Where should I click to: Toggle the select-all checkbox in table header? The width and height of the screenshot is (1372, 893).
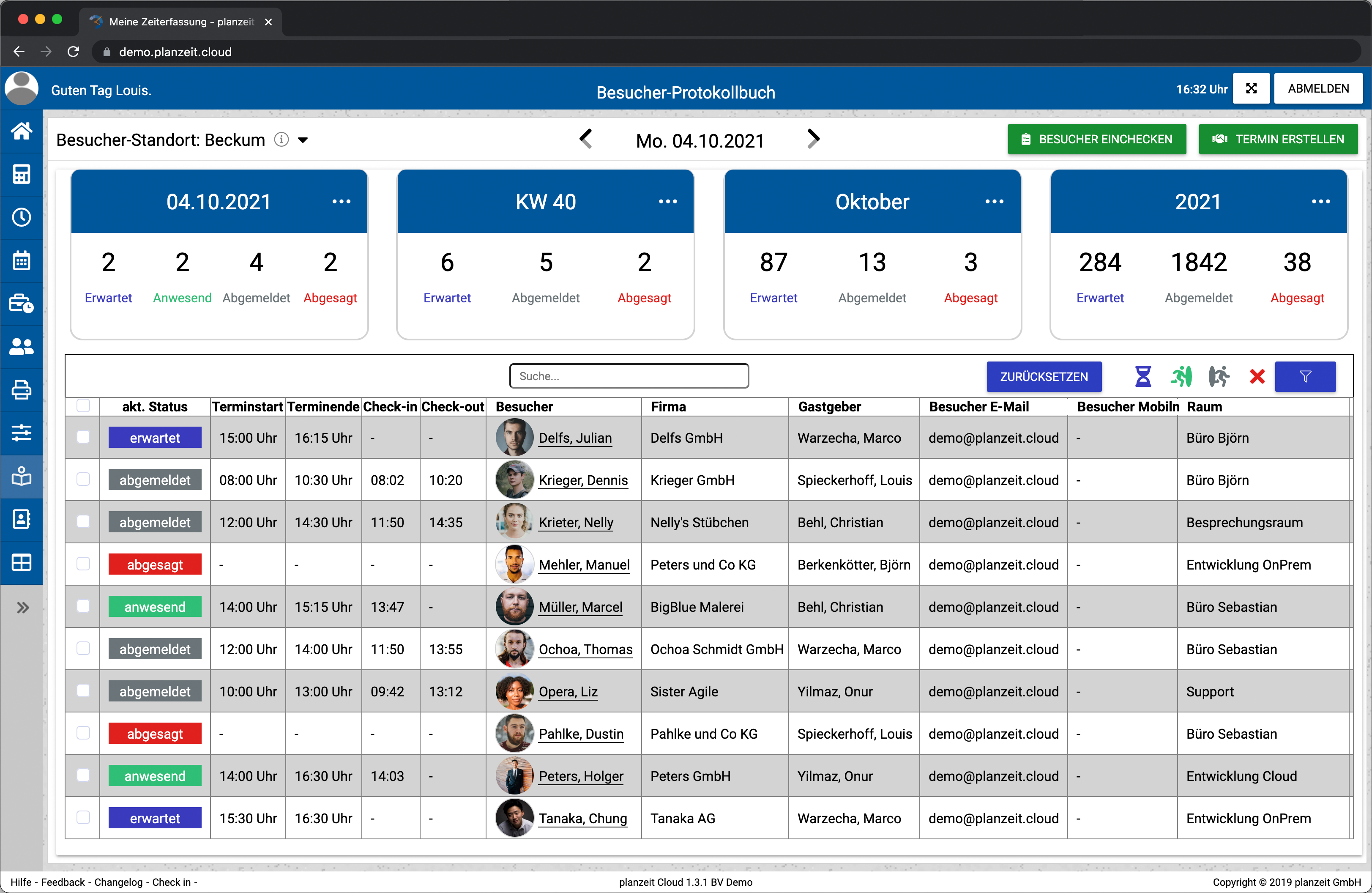tap(83, 406)
